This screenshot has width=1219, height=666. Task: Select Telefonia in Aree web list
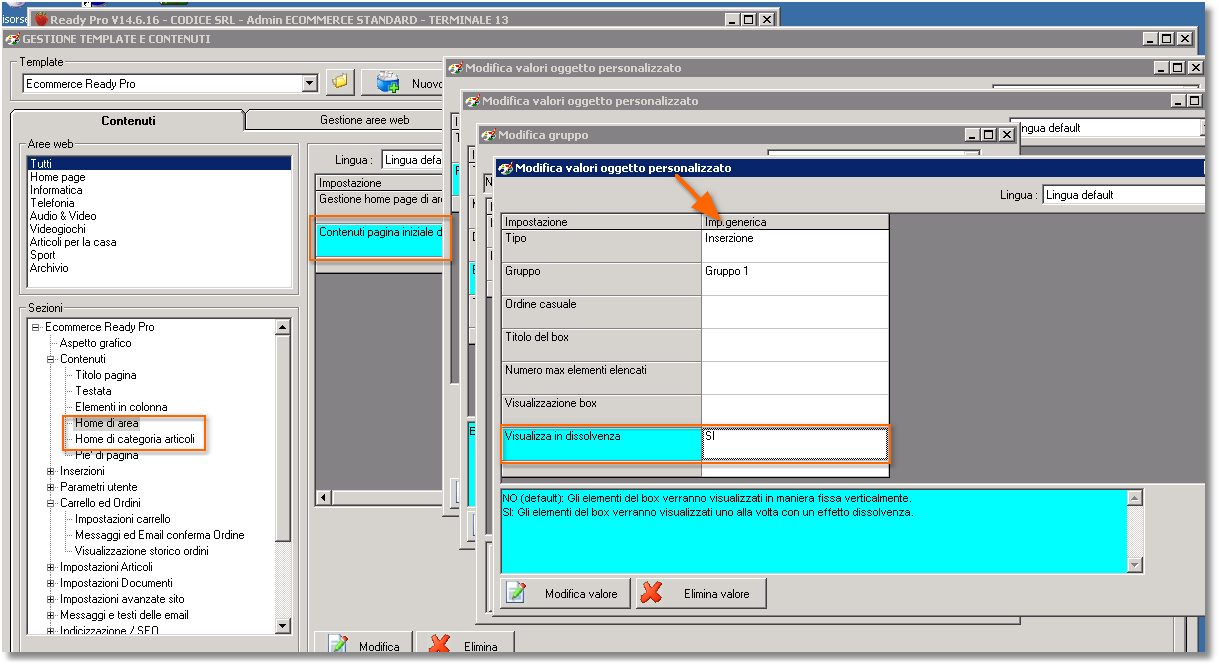(x=52, y=203)
